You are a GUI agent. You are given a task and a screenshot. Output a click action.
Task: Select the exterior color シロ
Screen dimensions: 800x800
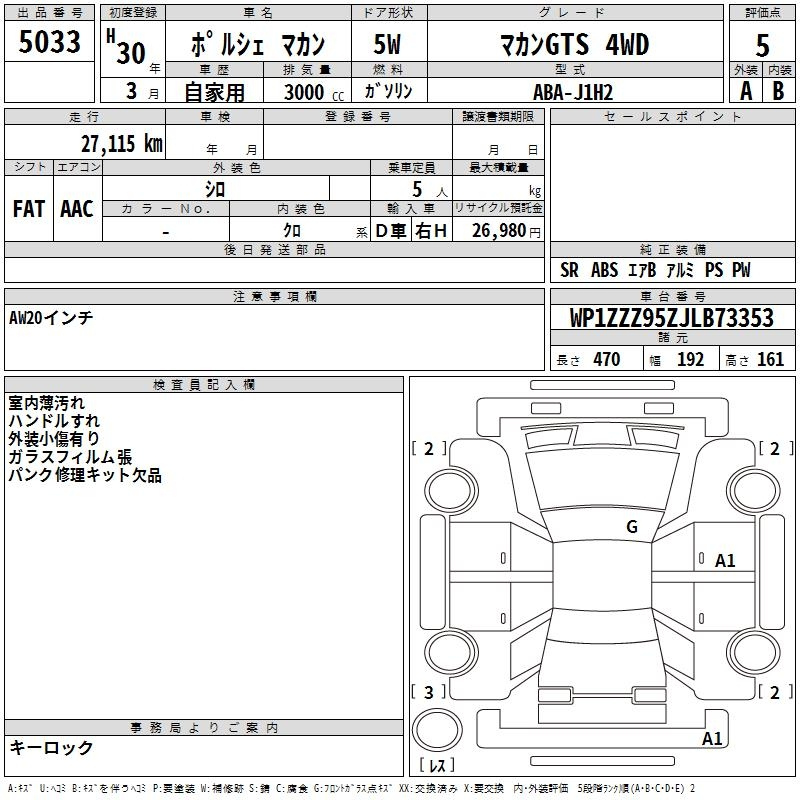point(215,189)
